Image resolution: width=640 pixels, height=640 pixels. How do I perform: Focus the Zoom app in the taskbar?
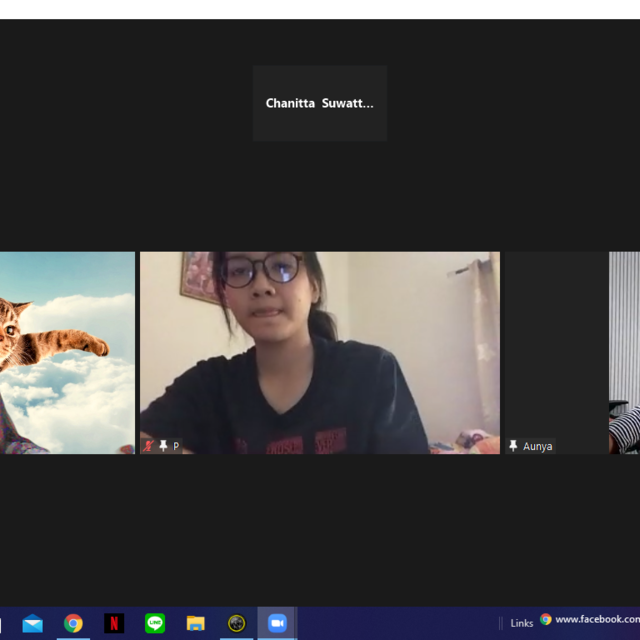point(277,623)
